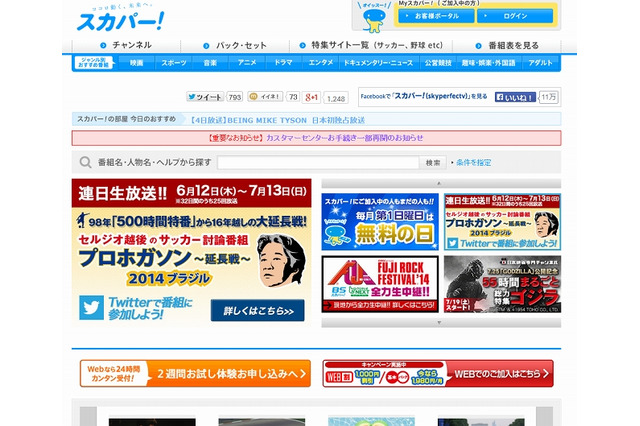Open the 特集サイト一覧 menu
Screen dimensions: 640x426
point(371,45)
